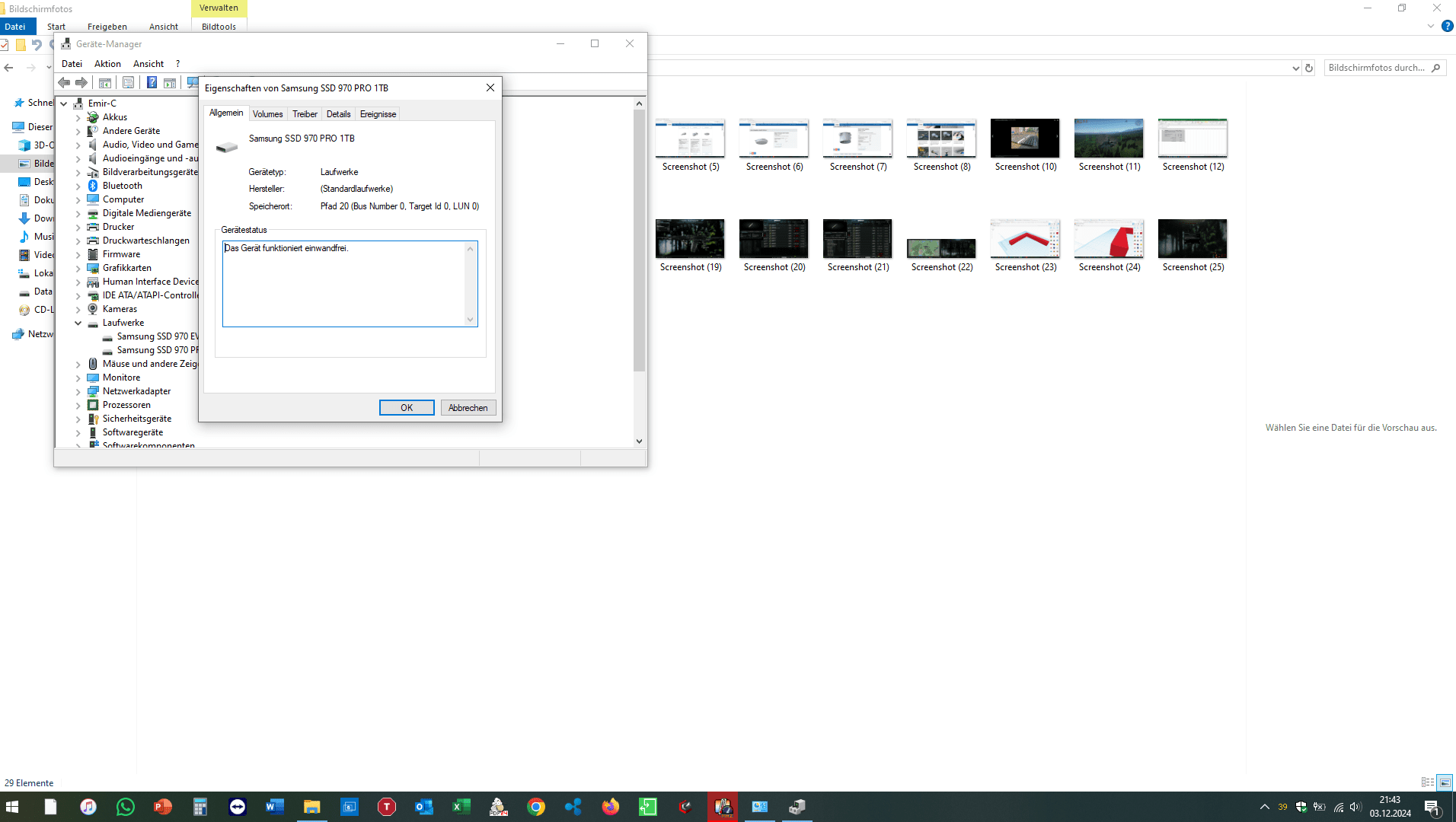
Task: Open WhatsApp from the taskbar
Action: click(x=125, y=807)
